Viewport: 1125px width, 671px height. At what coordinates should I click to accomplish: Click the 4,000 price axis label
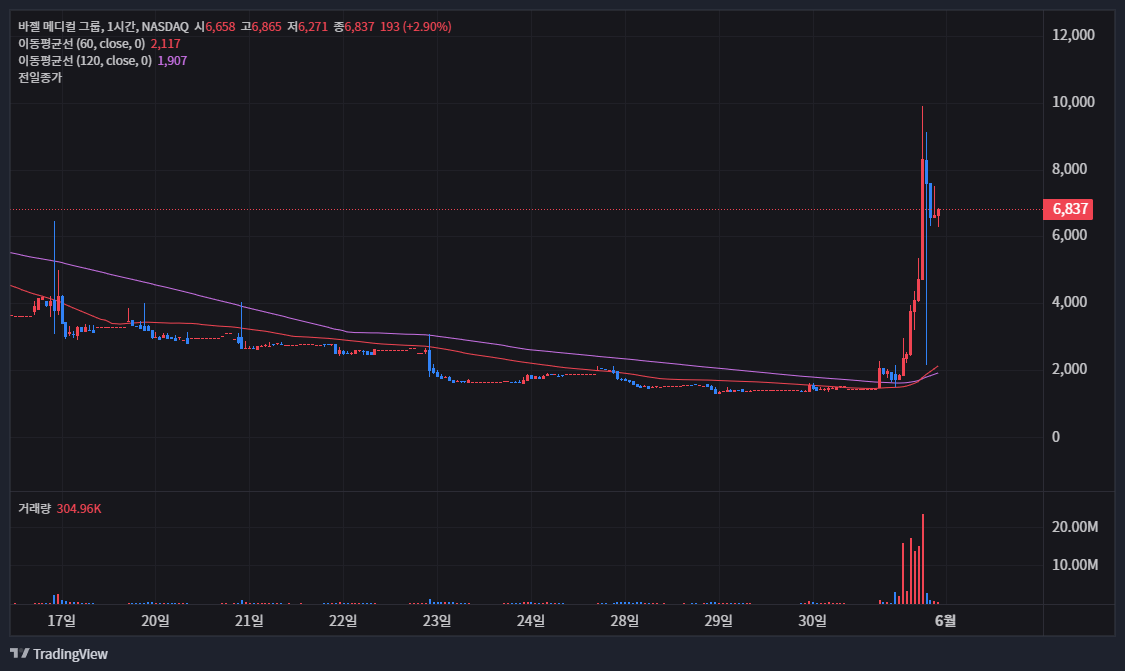[x=1070, y=302]
